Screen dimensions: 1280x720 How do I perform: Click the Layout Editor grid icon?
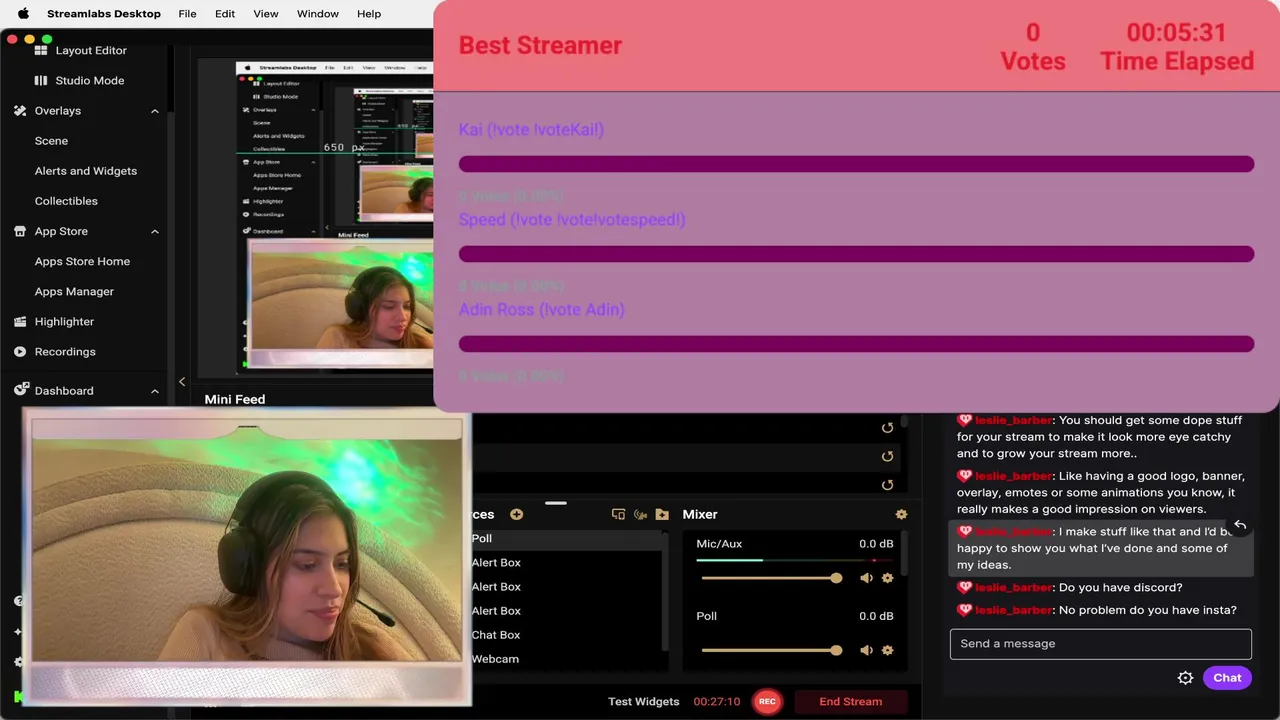(41, 50)
